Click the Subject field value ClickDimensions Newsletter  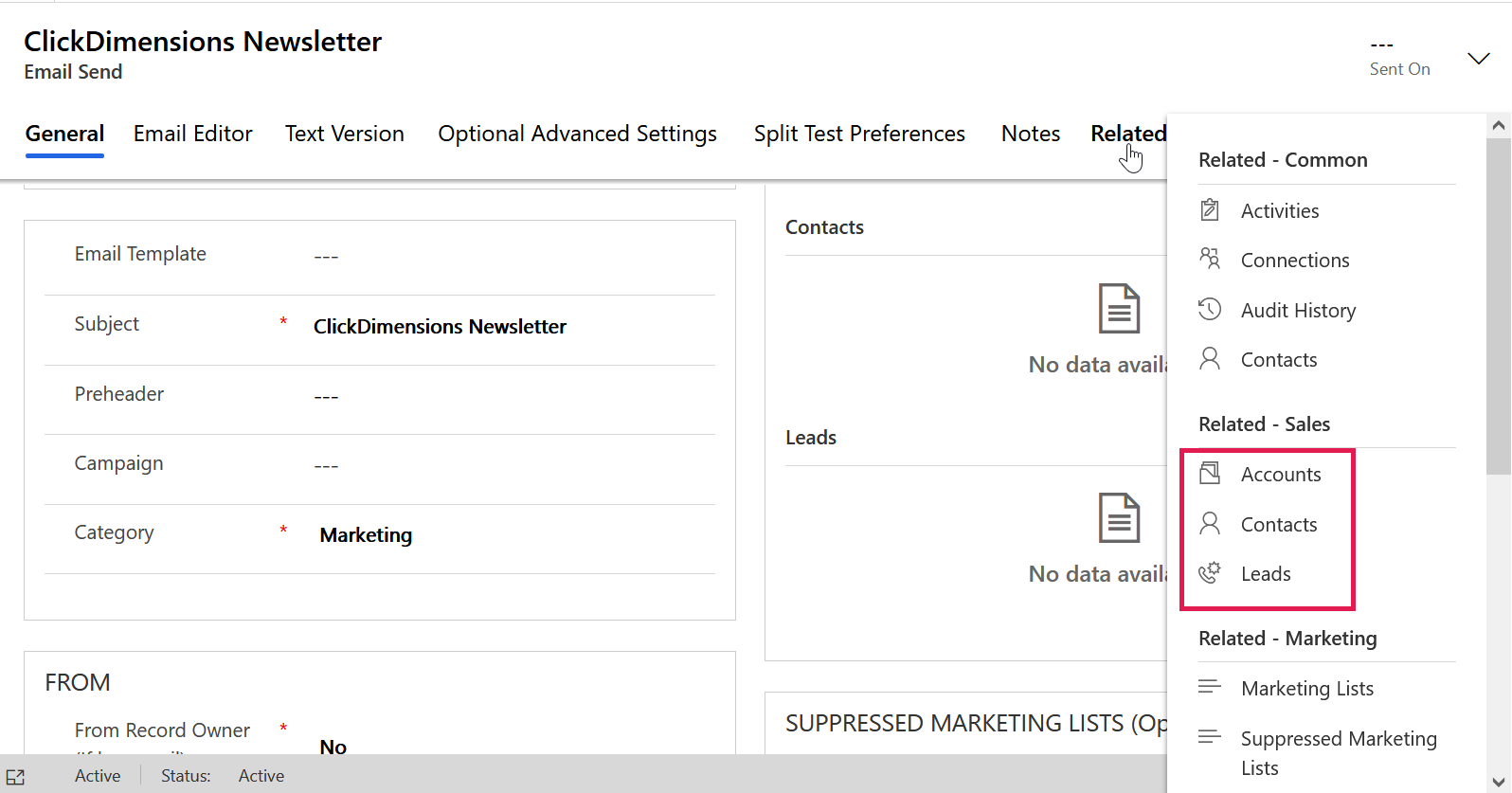[x=440, y=326]
